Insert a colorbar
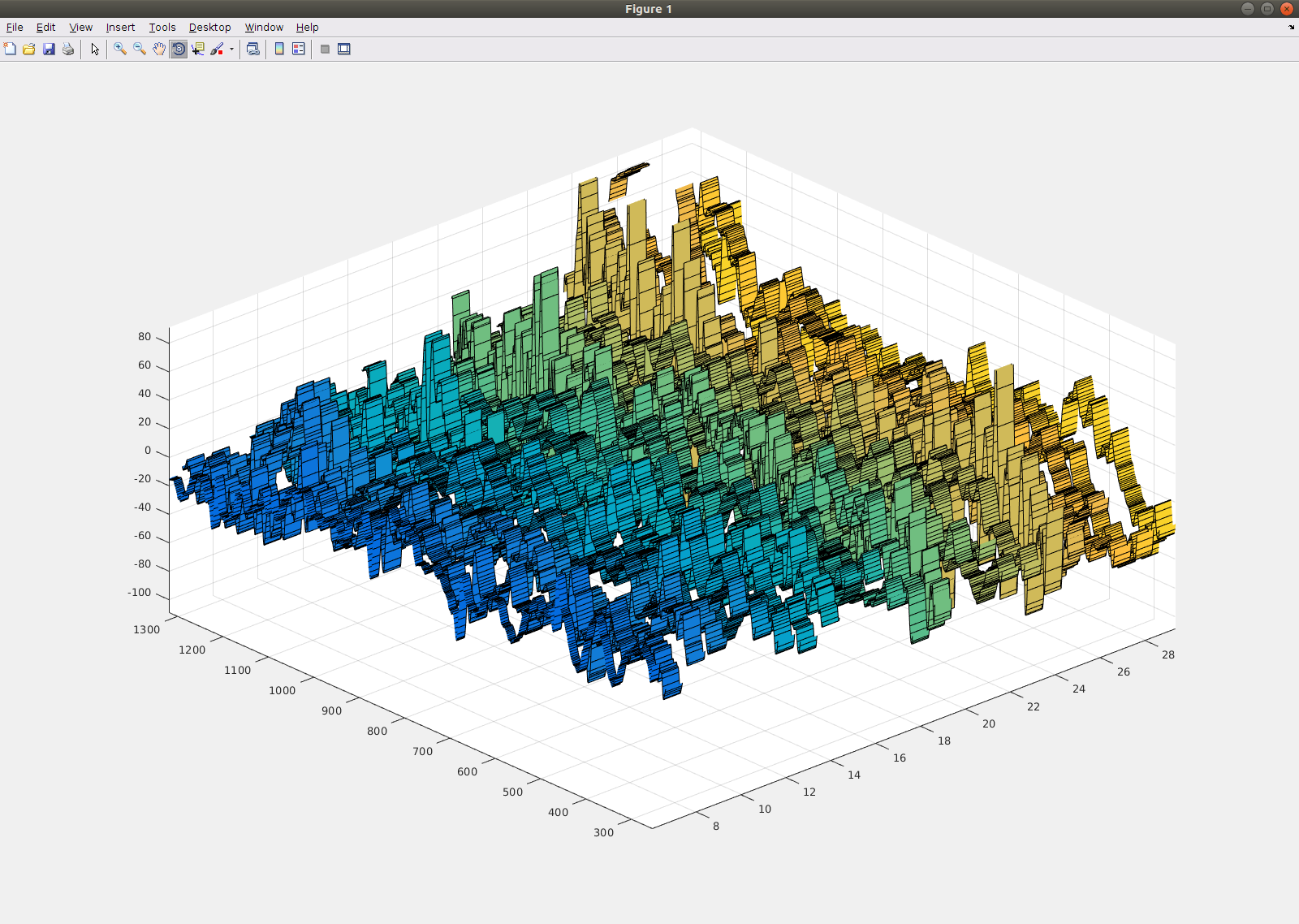Viewport: 1299px width, 924px height. [x=279, y=49]
